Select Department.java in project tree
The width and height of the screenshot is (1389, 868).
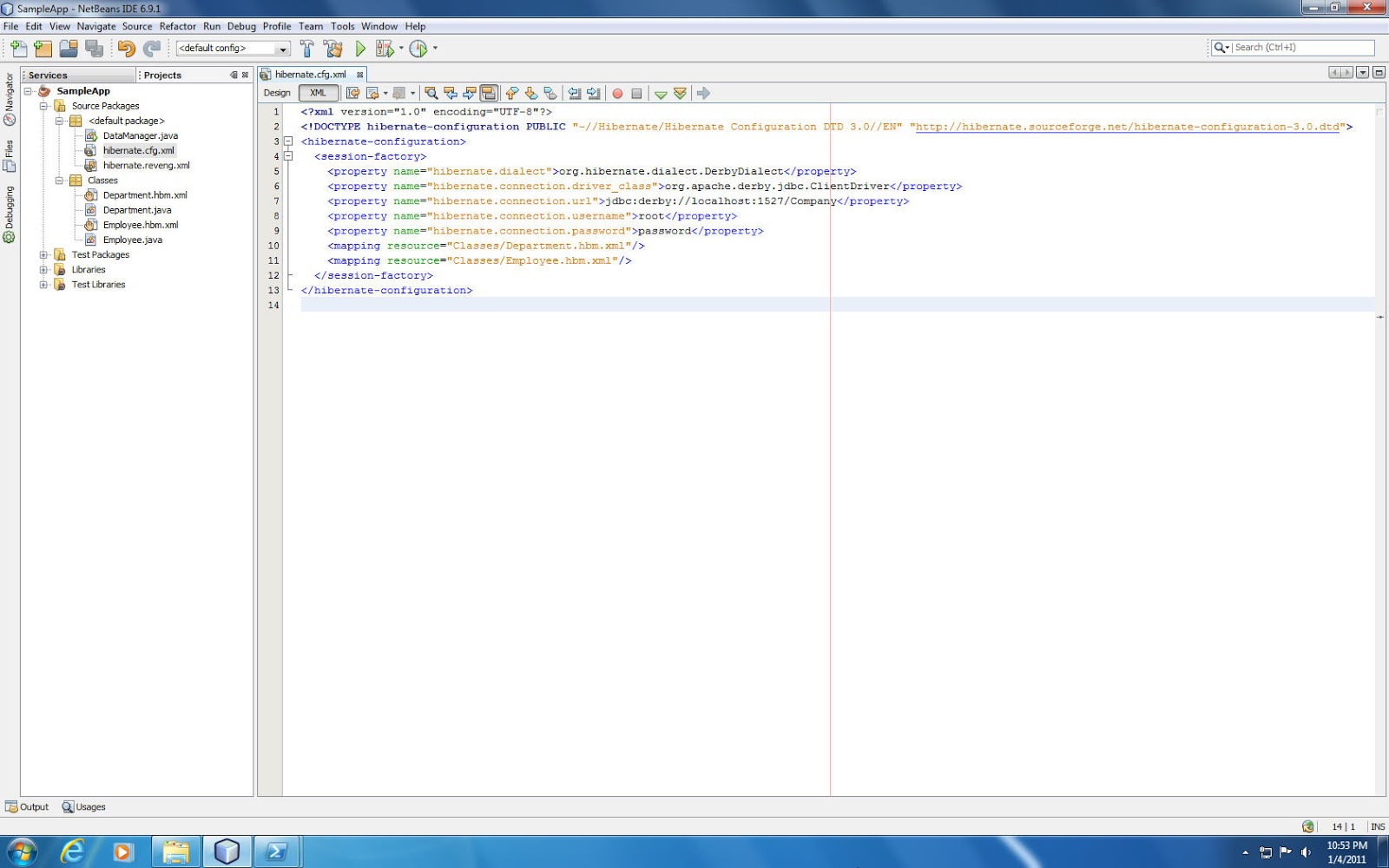click(x=137, y=210)
